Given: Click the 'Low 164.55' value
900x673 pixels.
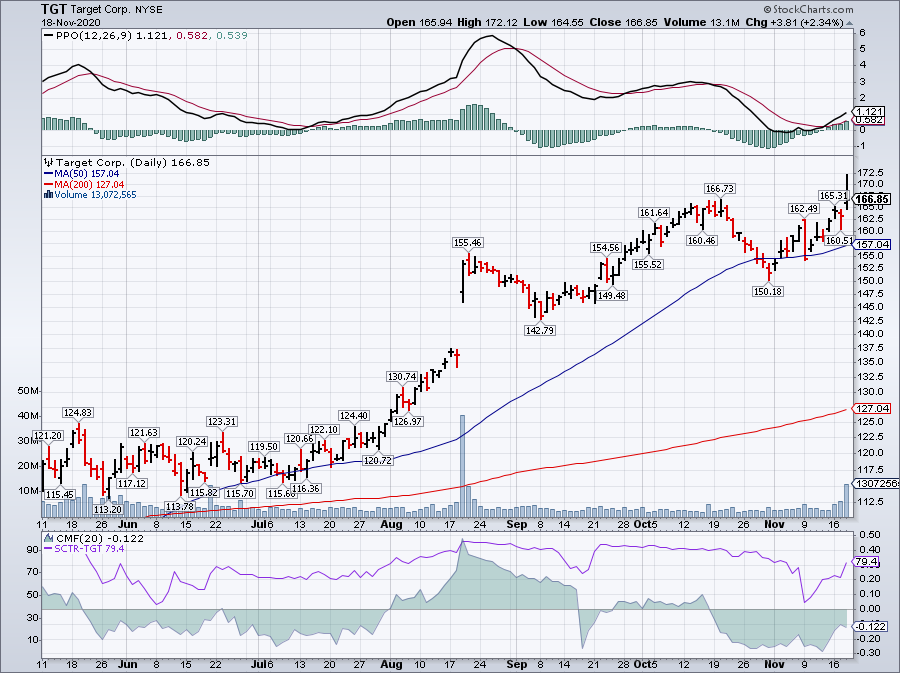Looking at the screenshot, I should 553,22.
